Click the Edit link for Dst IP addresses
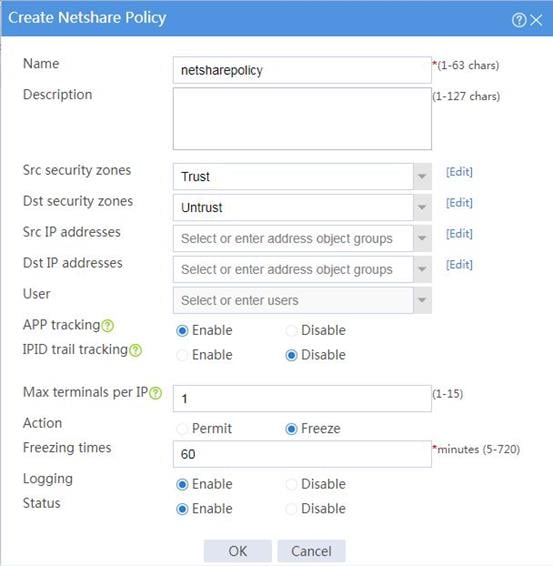Image resolution: width=553 pixels, height=566 pixels. (x=459, y=265)
